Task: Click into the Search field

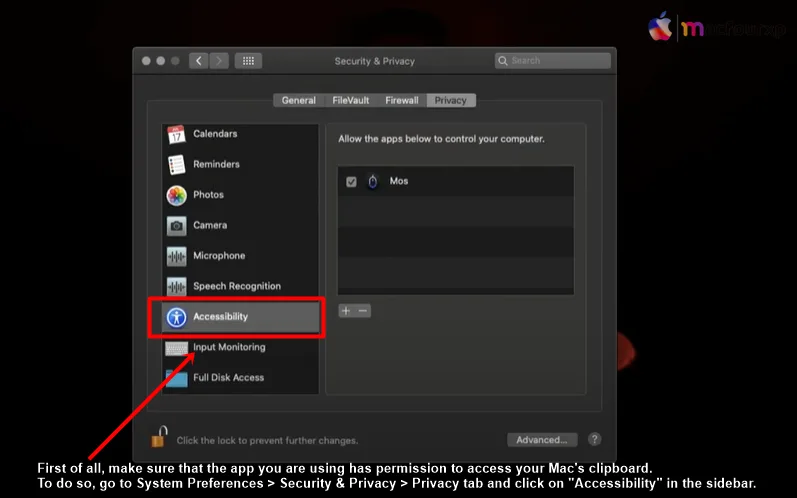Action: coord(553,60)
